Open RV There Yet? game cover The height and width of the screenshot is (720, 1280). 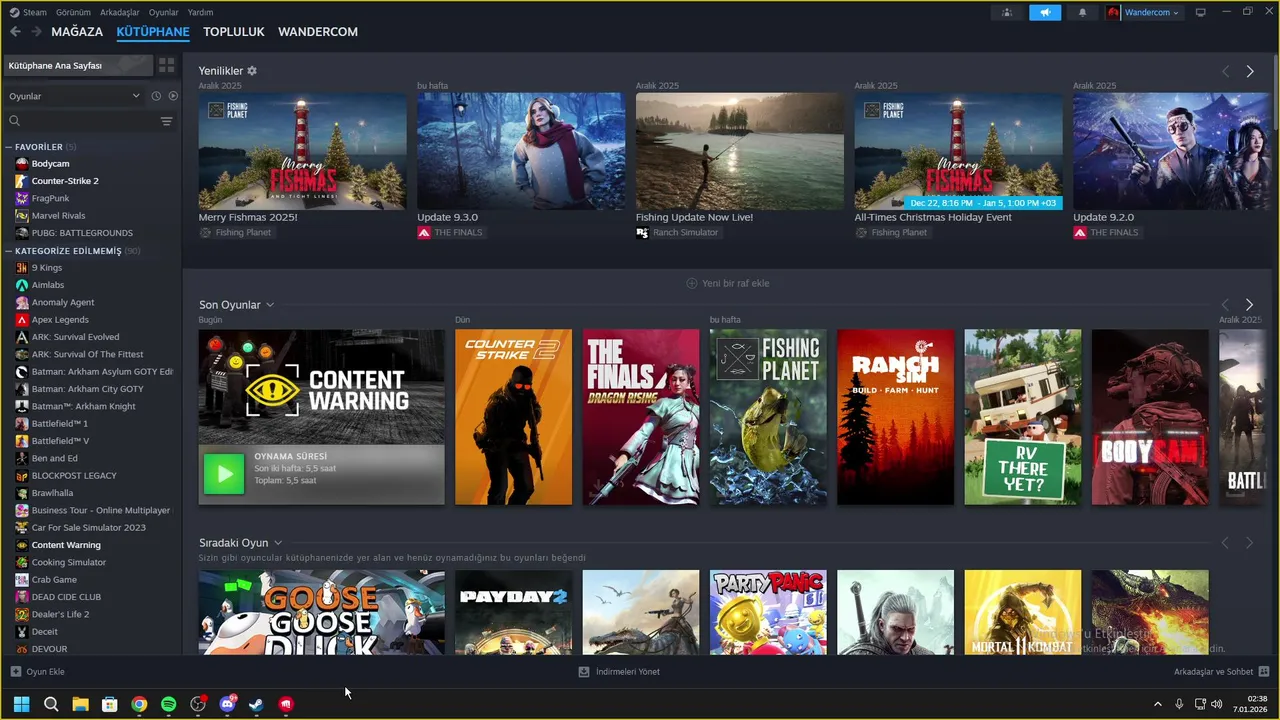[1023, 417]
